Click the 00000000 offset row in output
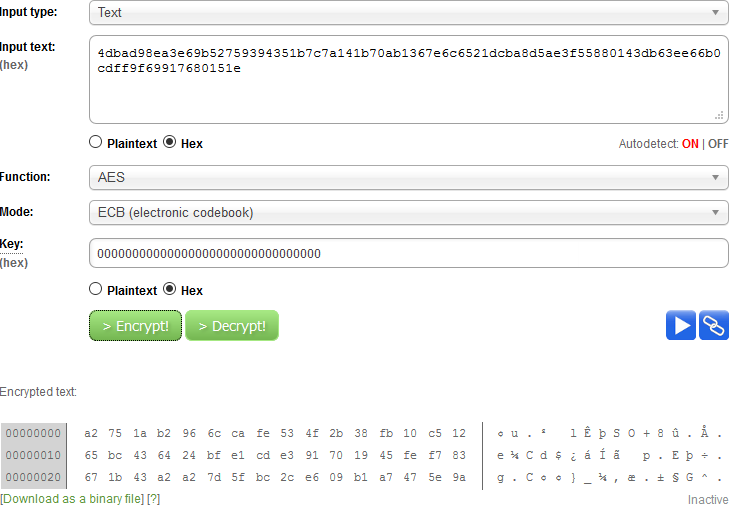 pyautogui.click(x=34, y=433)
